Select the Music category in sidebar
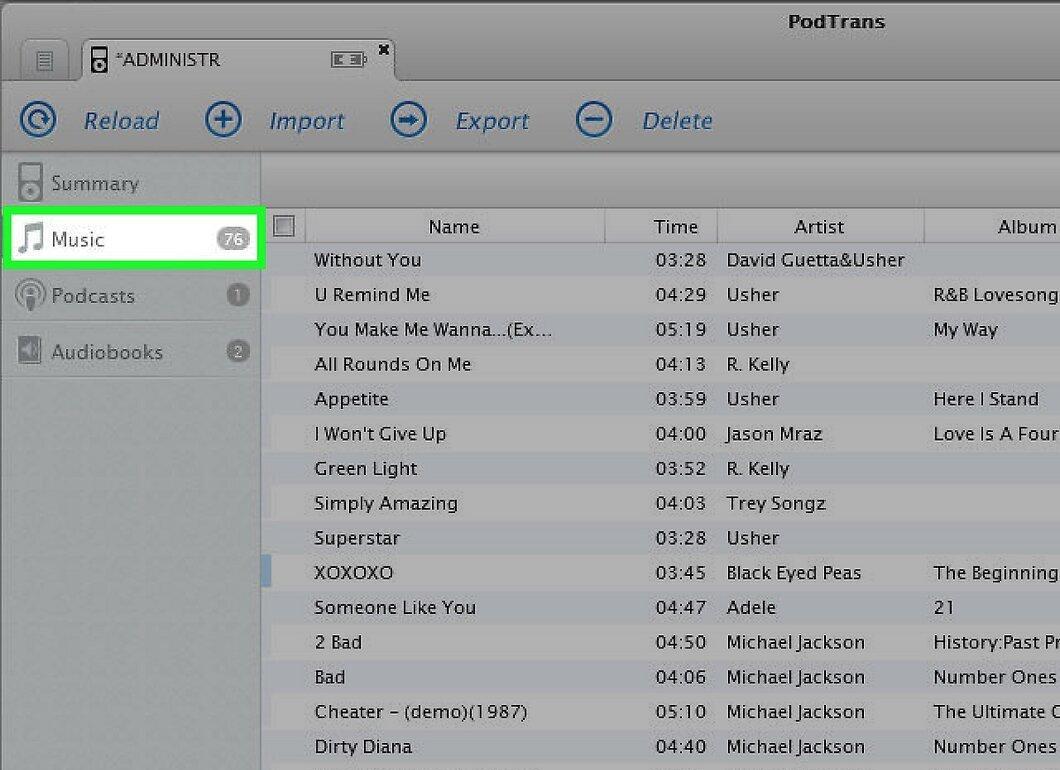The width and height of the screenshot is (1060, 770). [x=133, y=239]
